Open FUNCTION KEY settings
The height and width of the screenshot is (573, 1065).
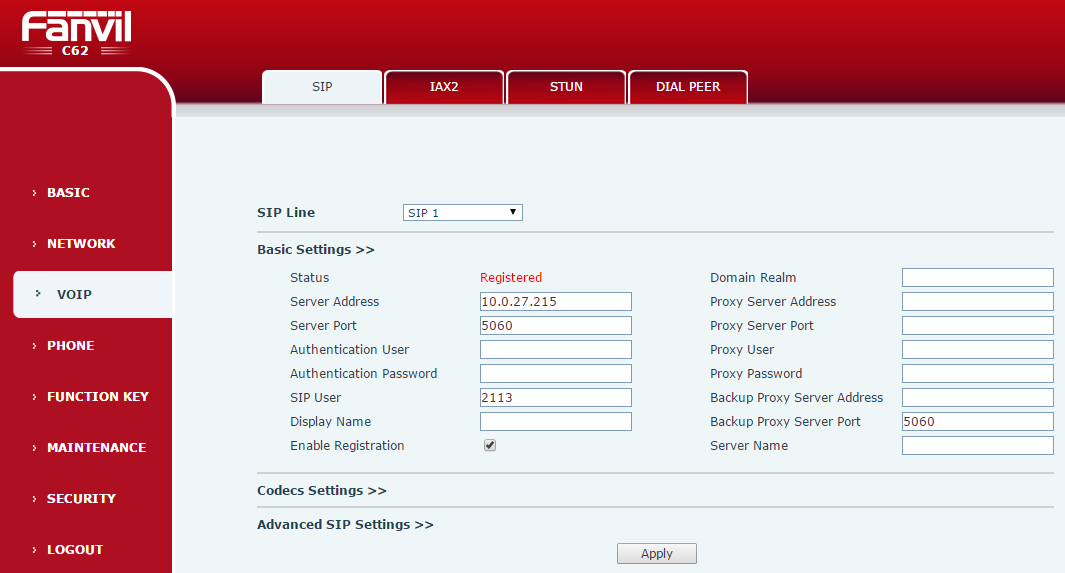tap(97, 397)
